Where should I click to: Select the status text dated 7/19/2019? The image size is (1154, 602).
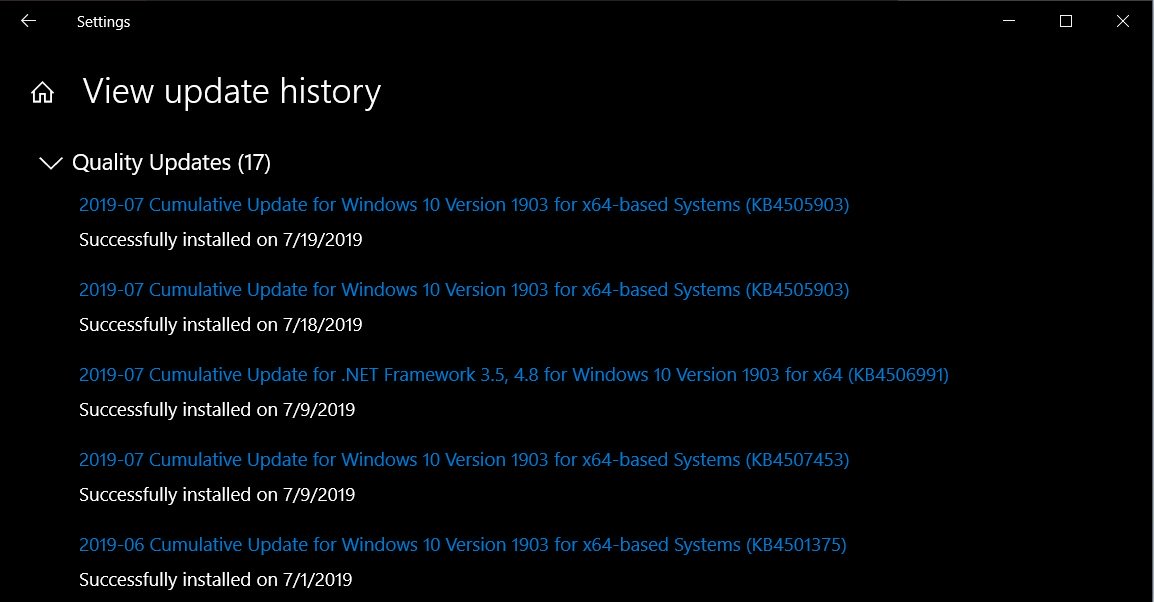coord(221,240)
